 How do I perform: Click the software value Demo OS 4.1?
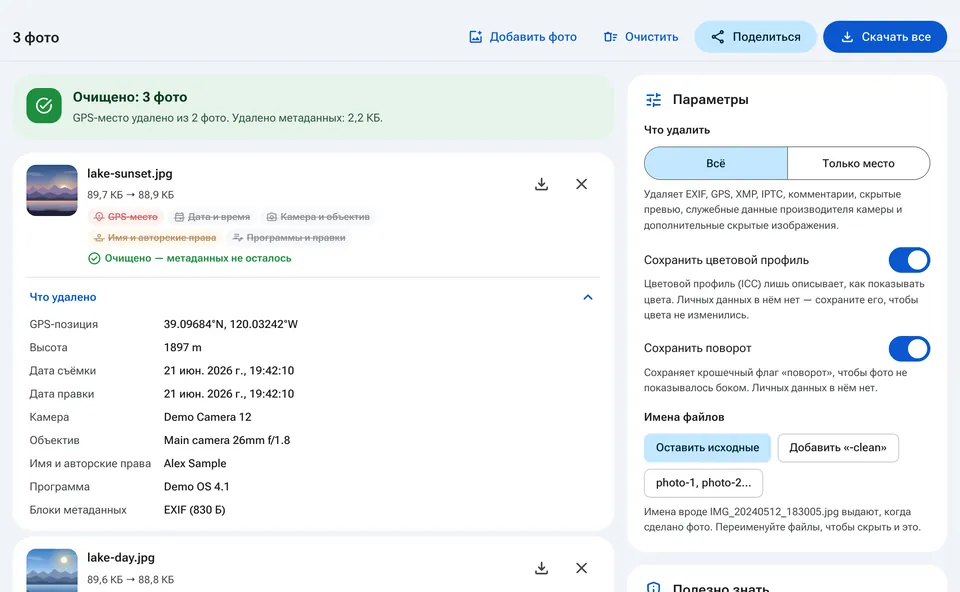point(197,487)
